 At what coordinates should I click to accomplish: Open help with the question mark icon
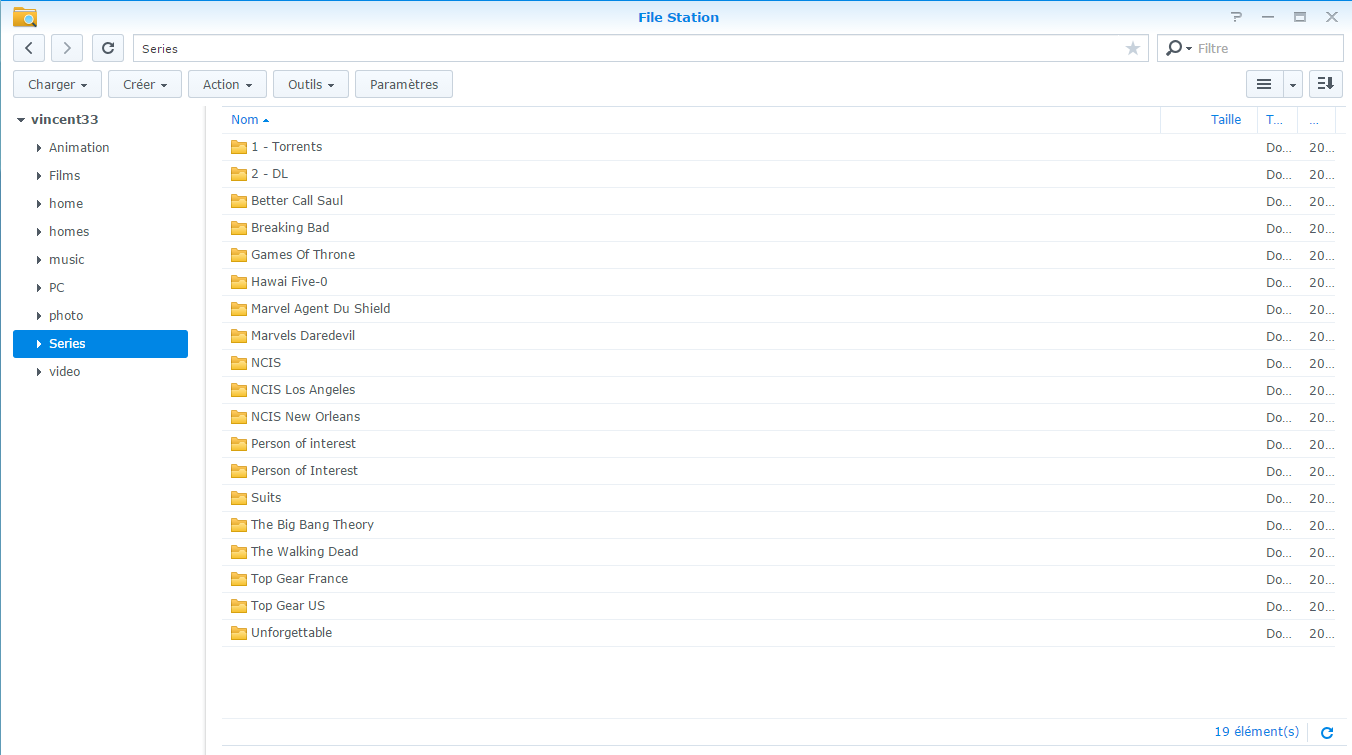pos(1237,17)
